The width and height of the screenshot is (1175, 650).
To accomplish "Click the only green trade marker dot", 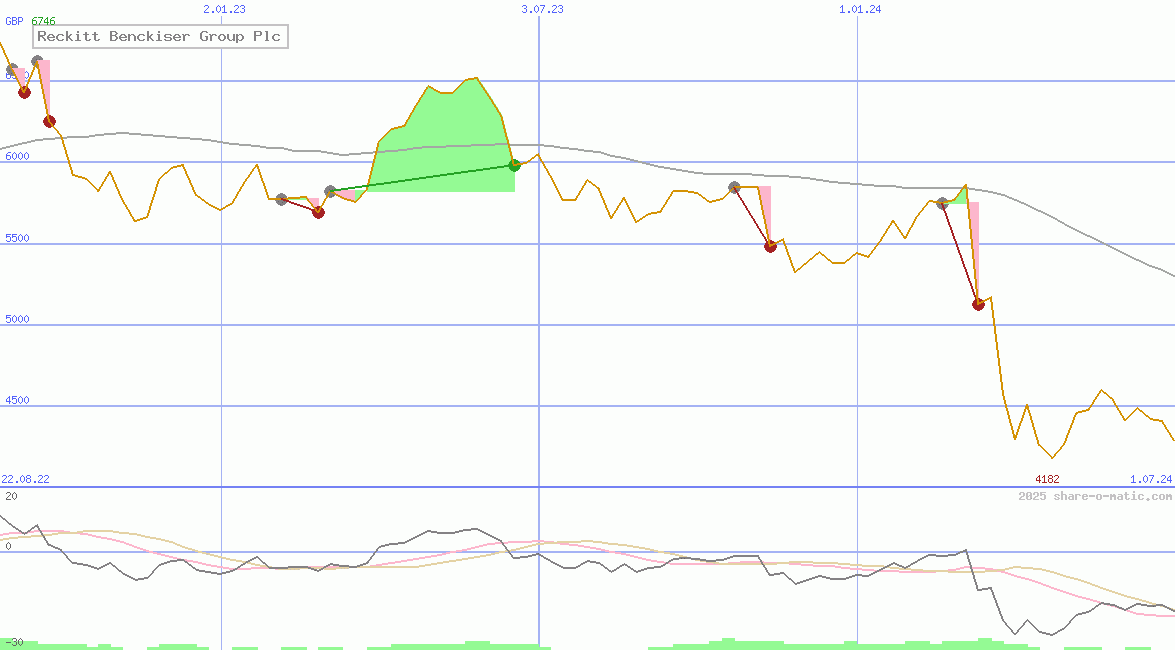I will pyautogui.click(x=514, y=165).
